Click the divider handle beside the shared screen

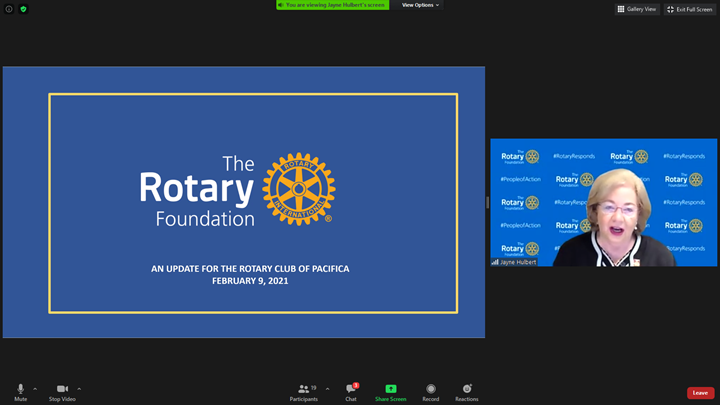click(x=488, y=202)
